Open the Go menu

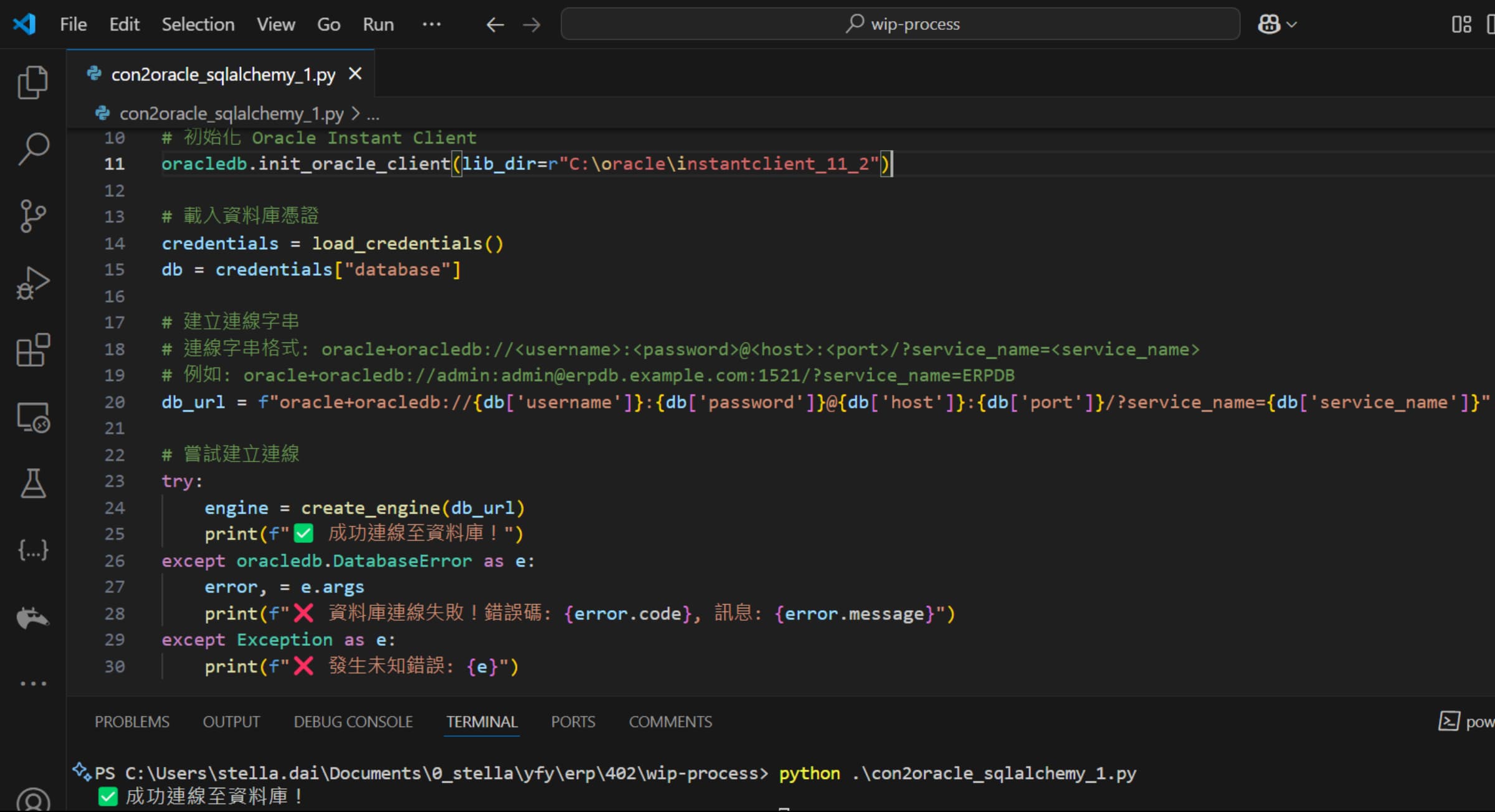point(328,24)
